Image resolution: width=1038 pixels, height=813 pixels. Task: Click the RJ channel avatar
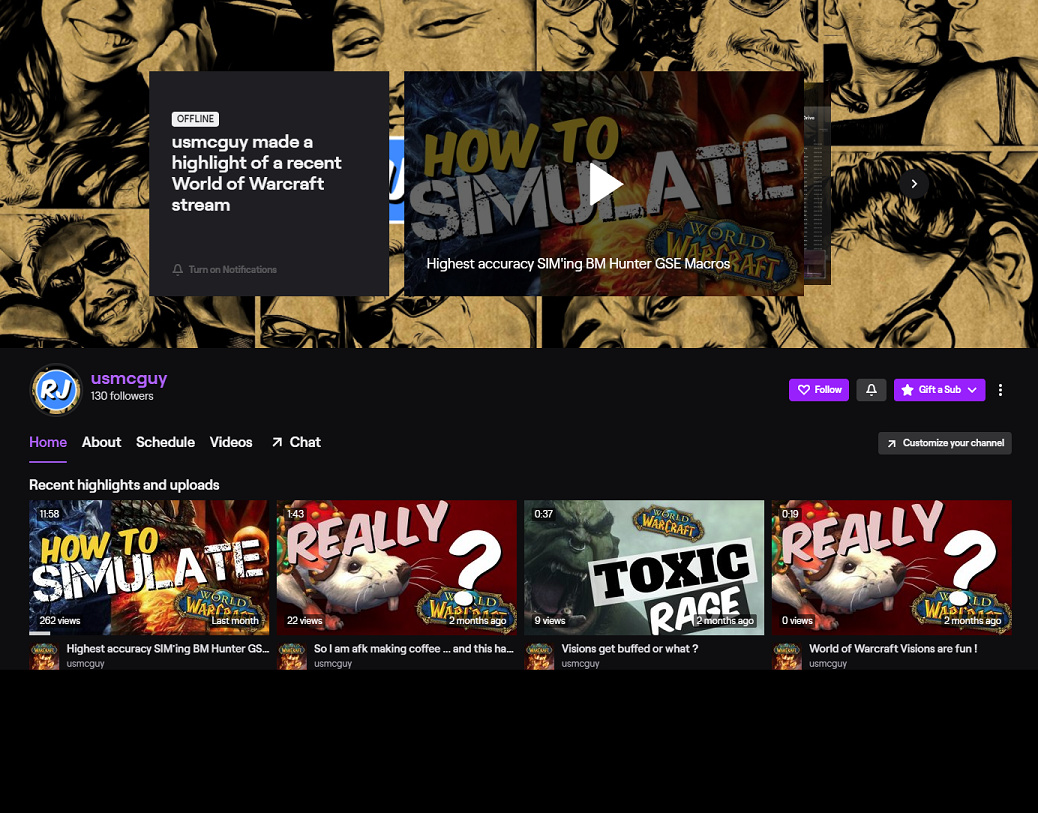tap(56, 389)
